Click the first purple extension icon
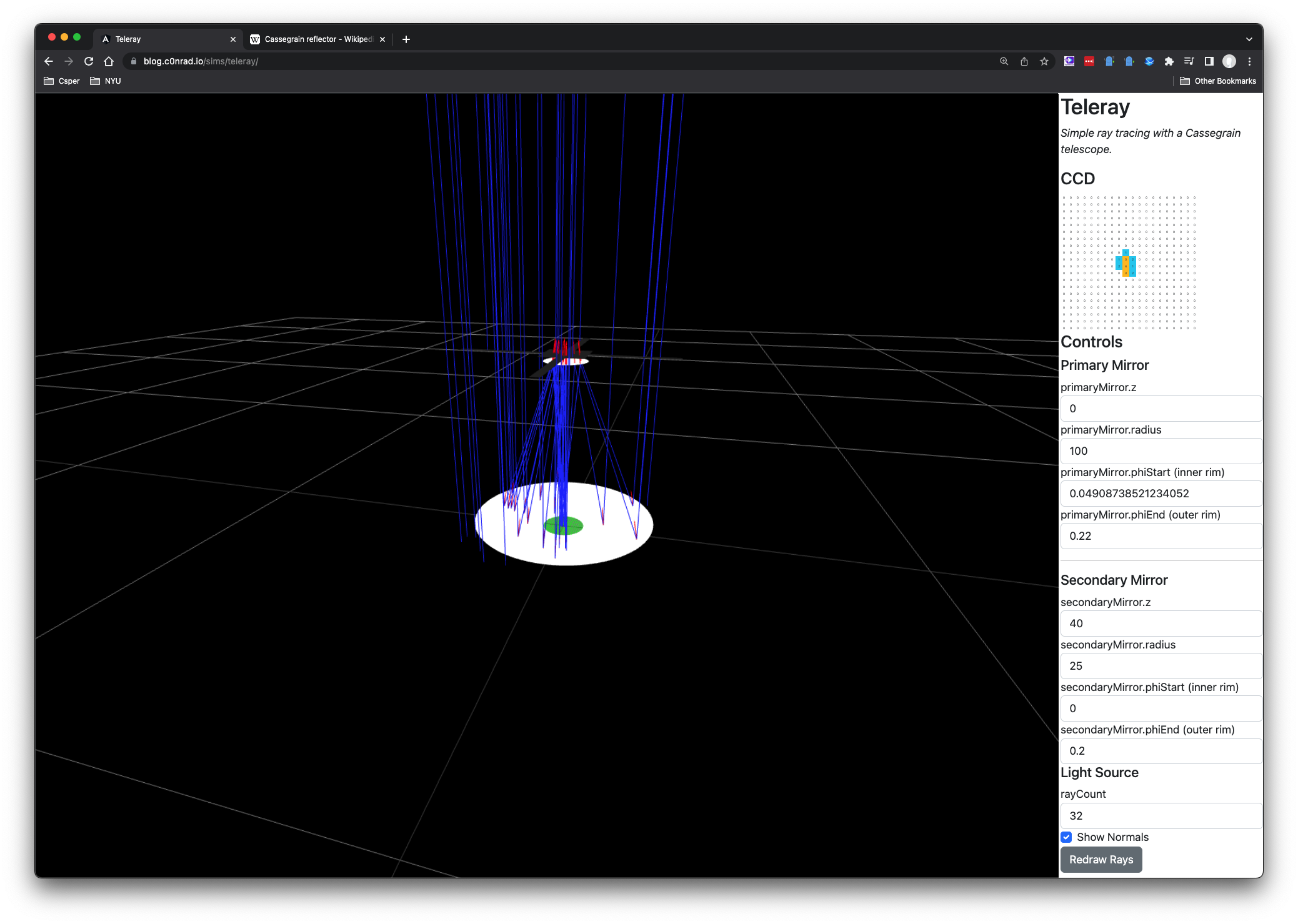This screenshot has width=1298, height=924. [1069, 61]
